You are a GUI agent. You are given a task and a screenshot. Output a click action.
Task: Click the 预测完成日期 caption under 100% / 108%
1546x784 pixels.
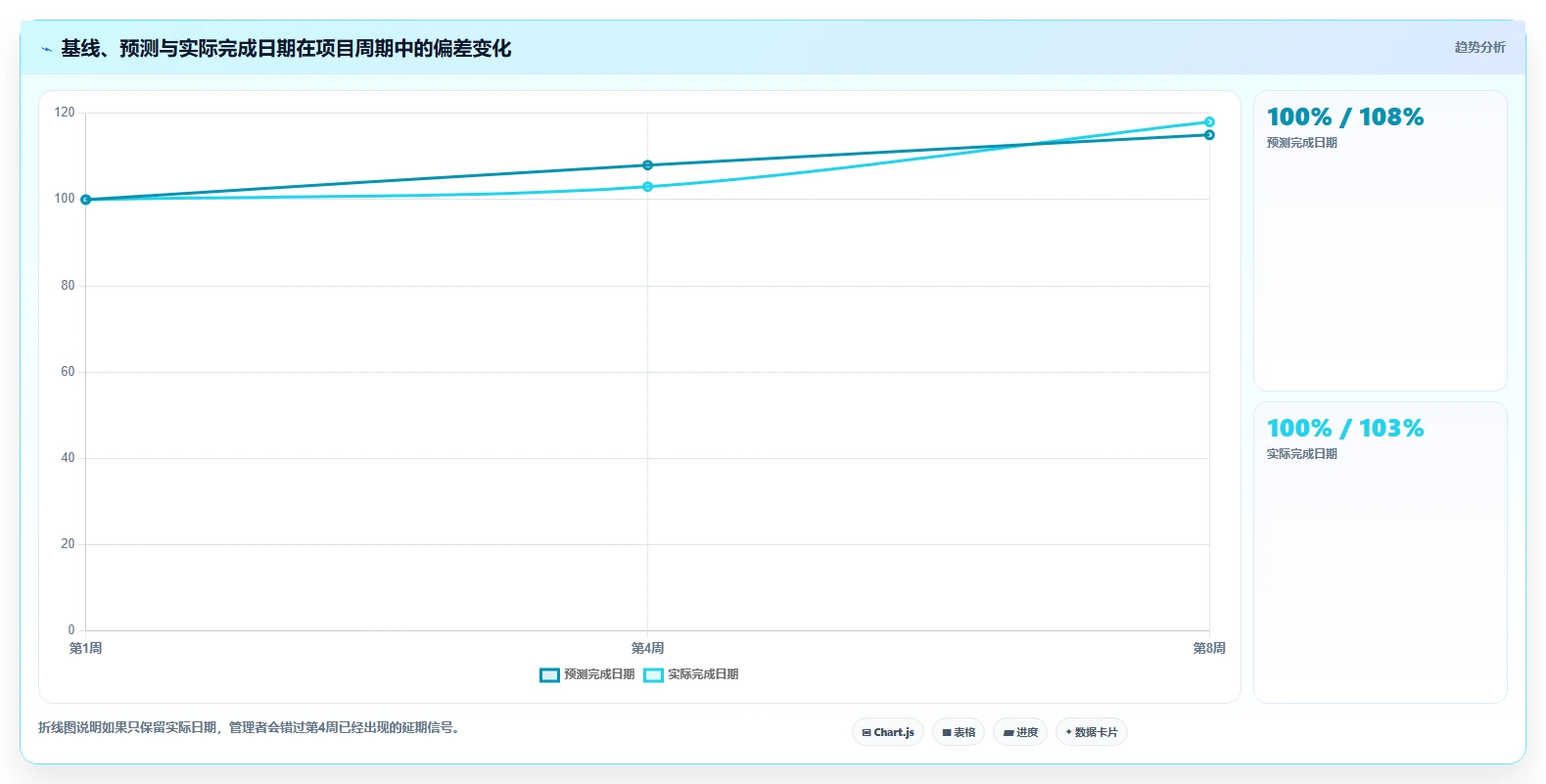pyautogui.click(x=1301, y=143)
